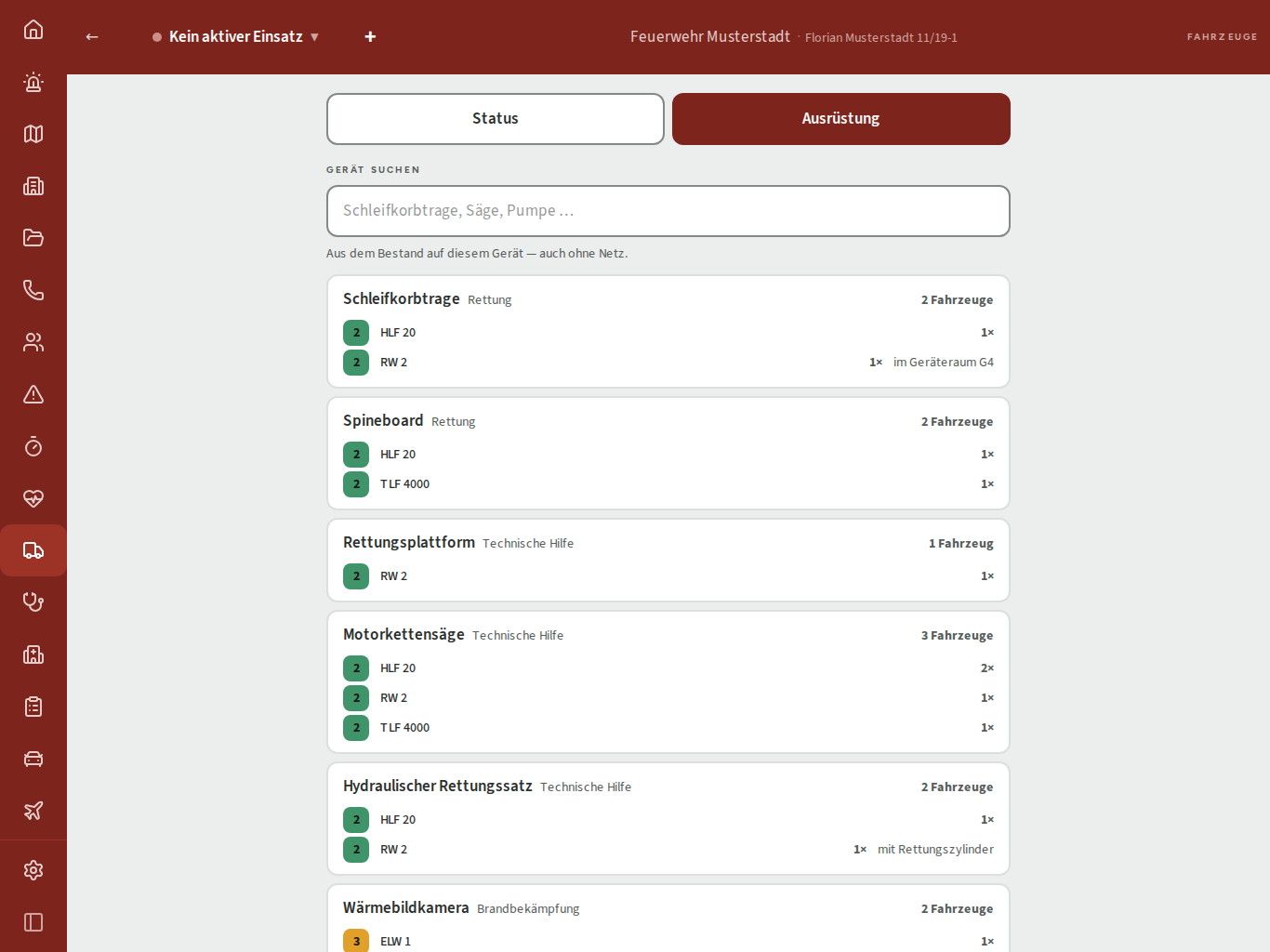The width and height of the screenshot is (1270, 952).
Task: Open the car icon in sidebar
Action: point(33,759)
